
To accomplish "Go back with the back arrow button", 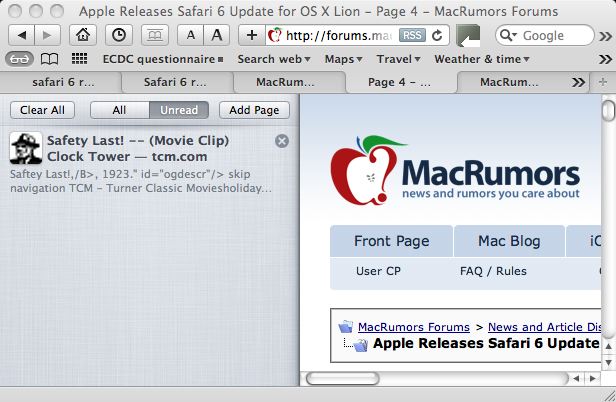I will 22,36.
